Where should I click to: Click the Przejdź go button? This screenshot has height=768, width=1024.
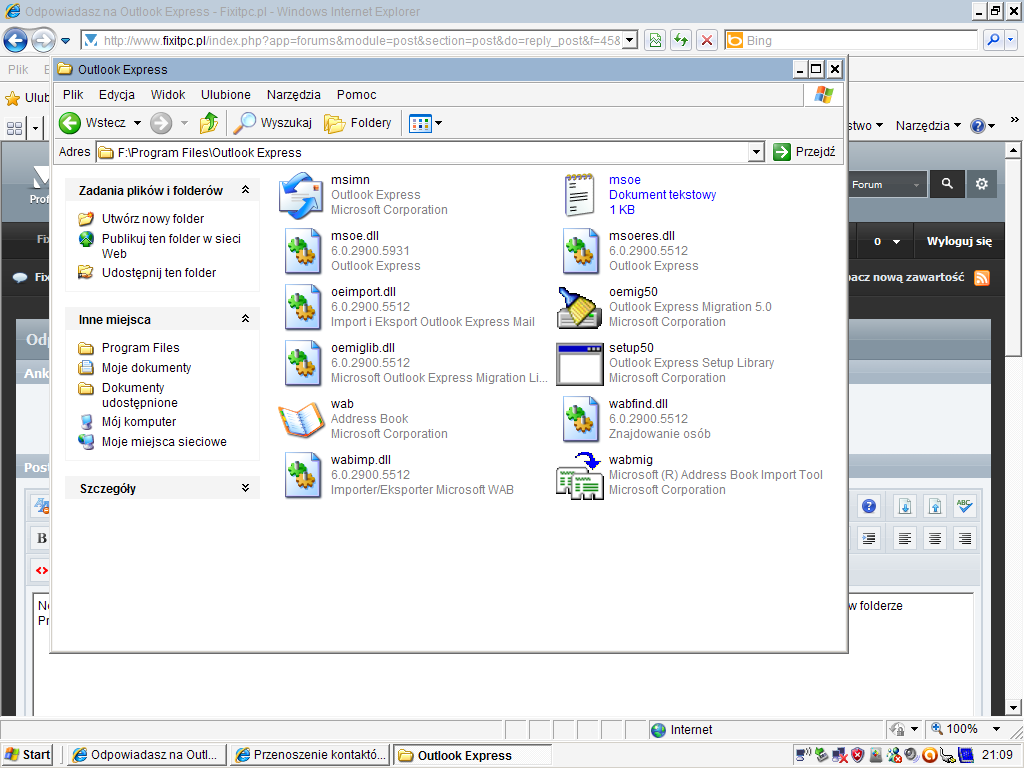tap(805, 152)
